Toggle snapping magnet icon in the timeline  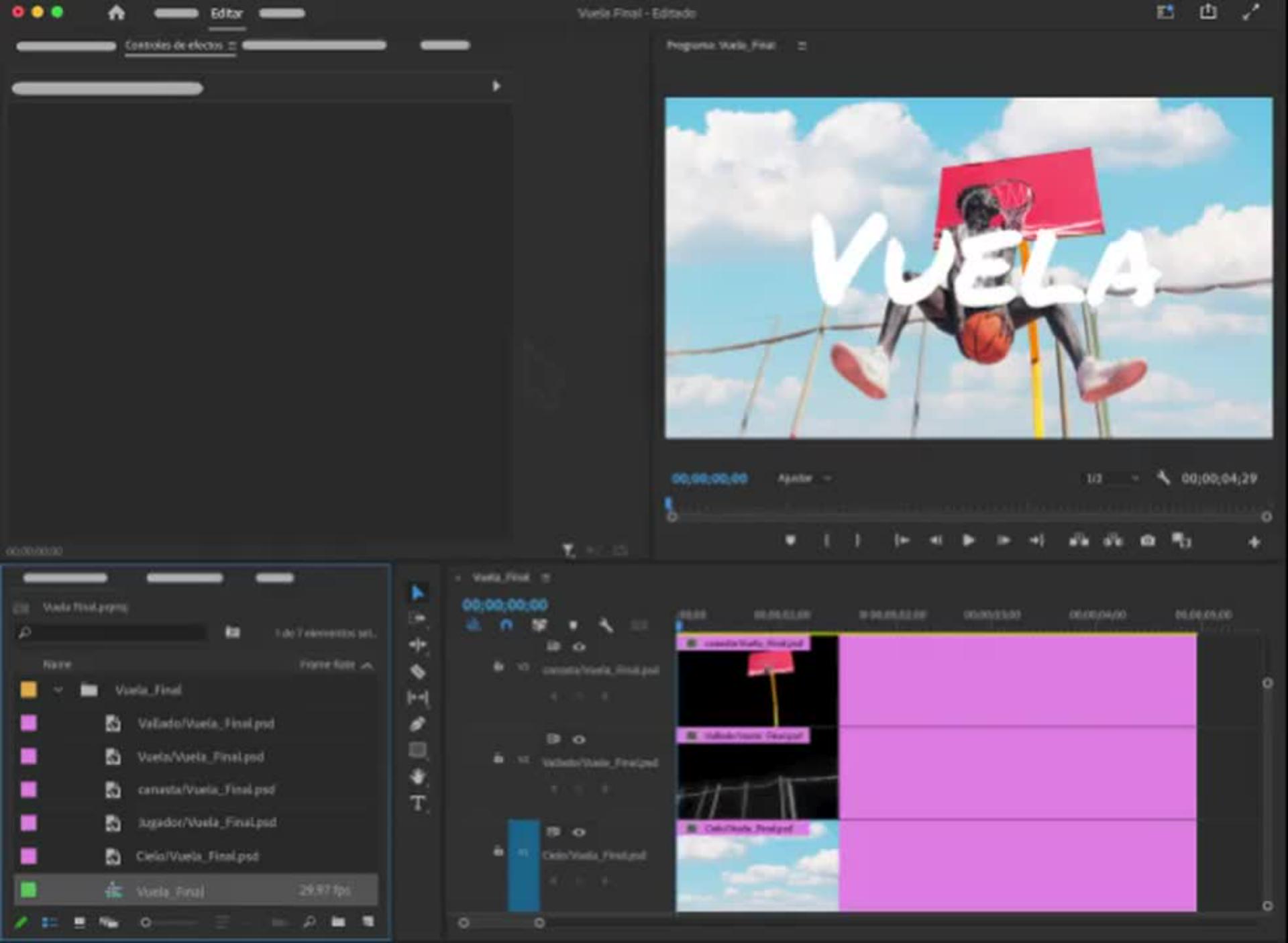coord(506,626)
